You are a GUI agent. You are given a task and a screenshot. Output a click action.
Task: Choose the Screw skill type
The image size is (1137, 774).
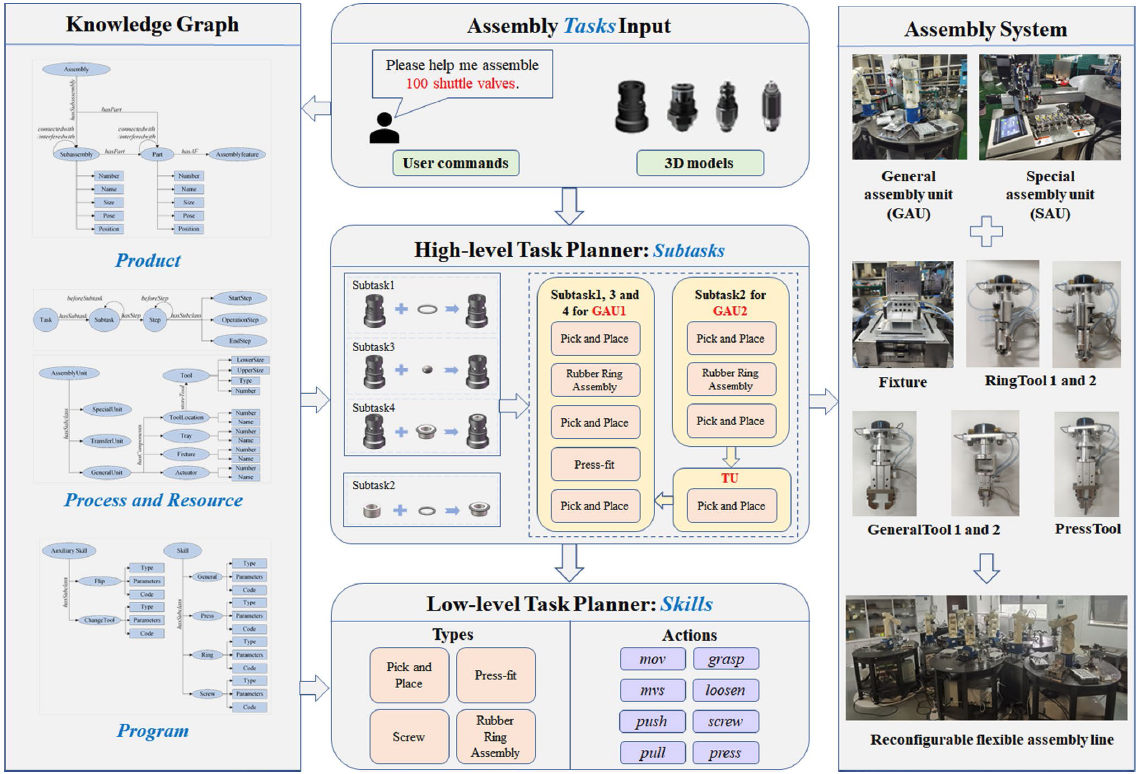tap(408, 736)
